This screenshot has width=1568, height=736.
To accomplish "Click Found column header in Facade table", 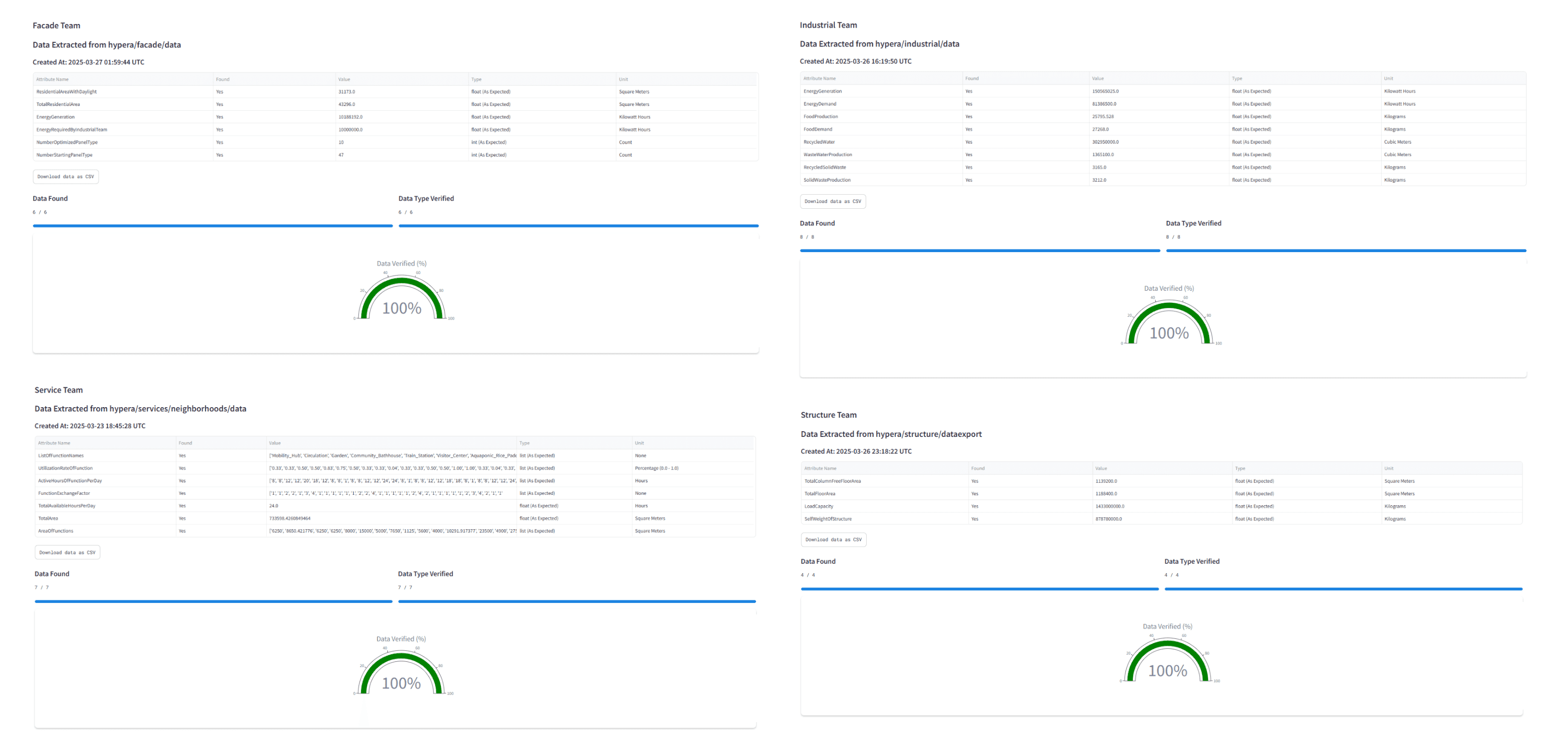I will [x=223, y=79].
